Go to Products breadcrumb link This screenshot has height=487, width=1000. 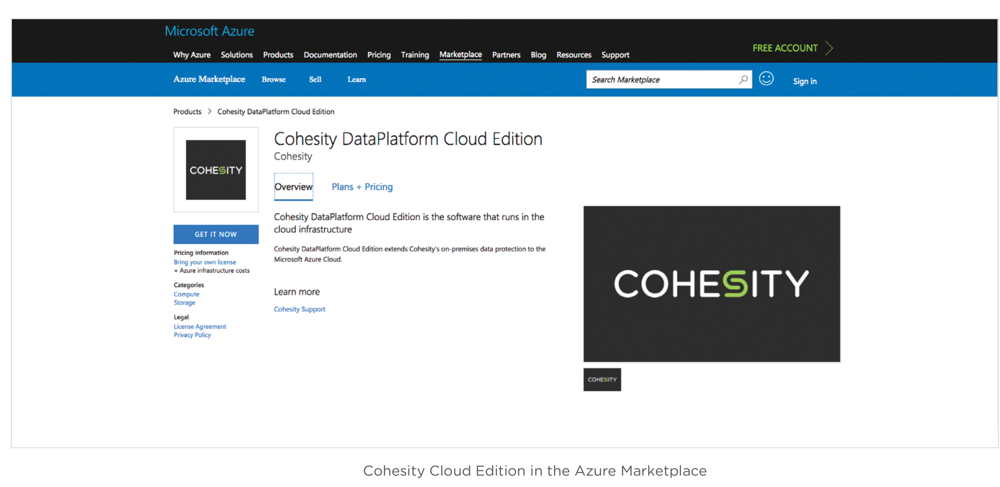187,112
